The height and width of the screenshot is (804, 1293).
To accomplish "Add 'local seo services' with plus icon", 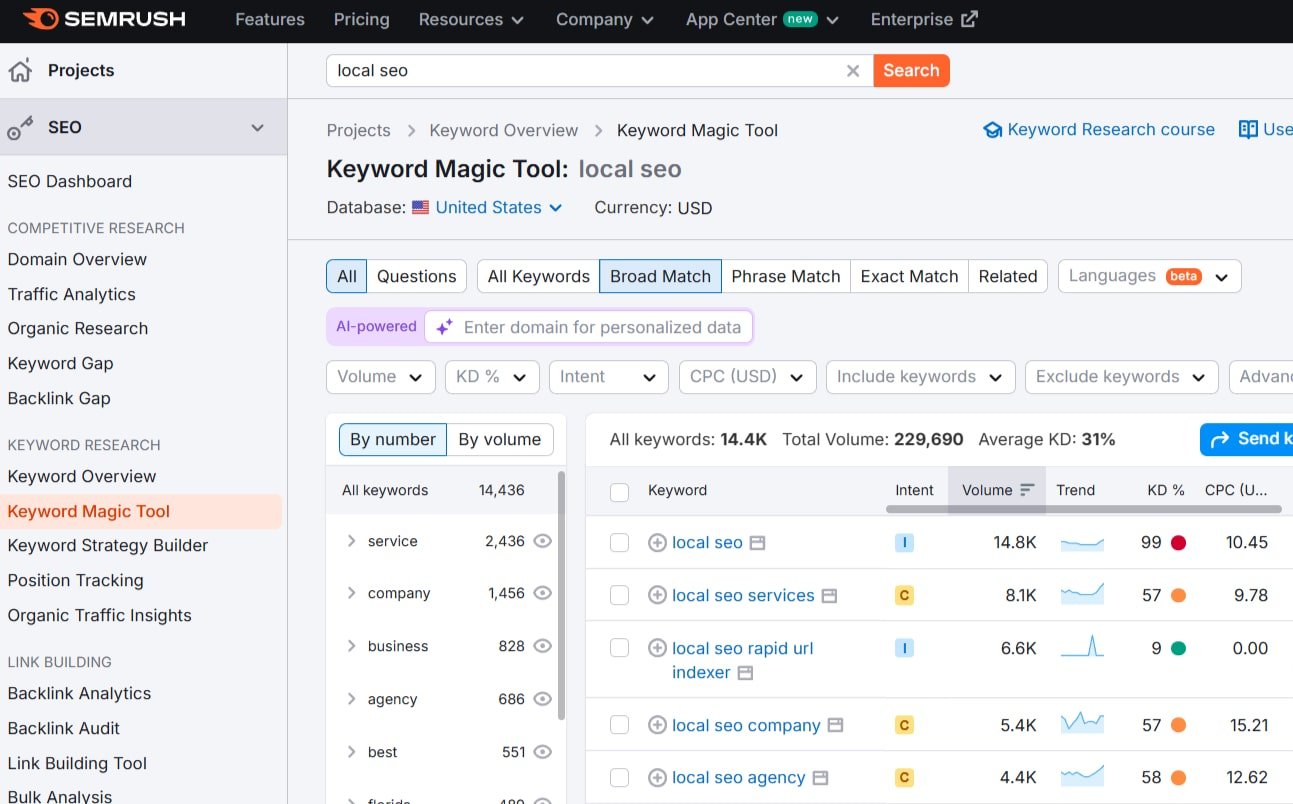I will (657, 596).
